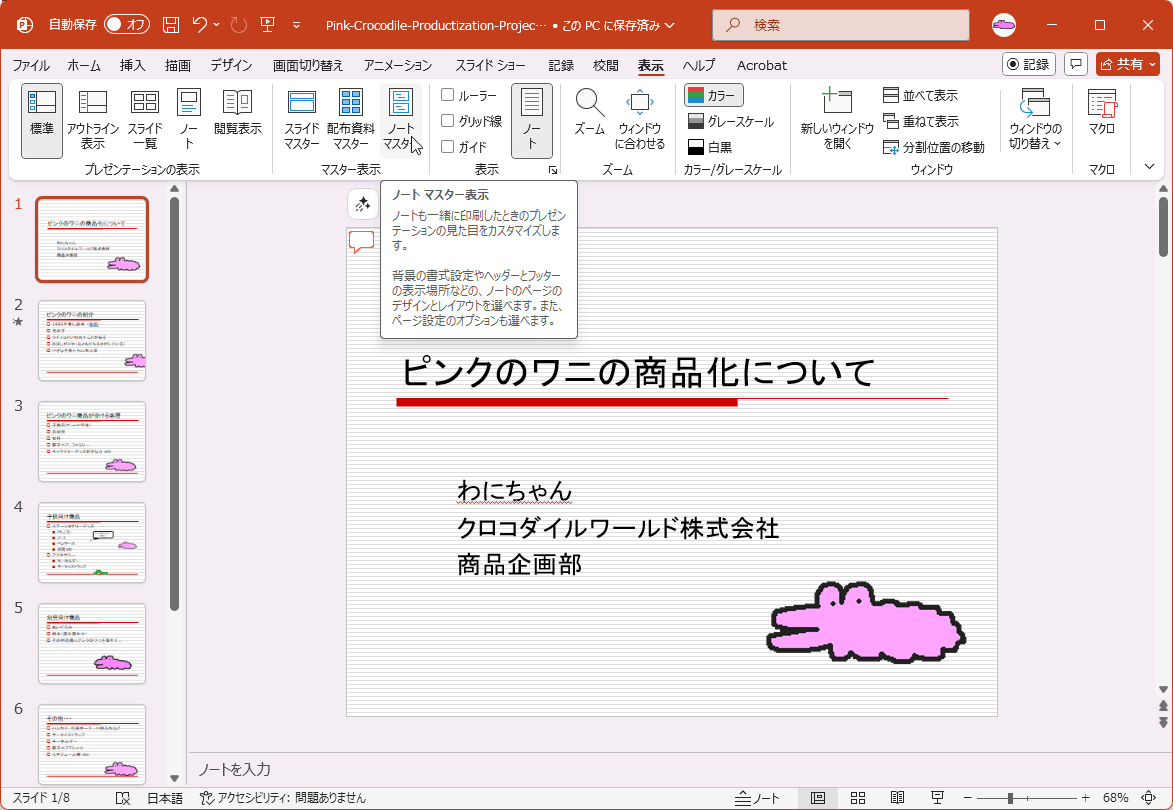Open the アニメーション ribbon tab
This screenshot has height=810, width=1173.
pos(396,65)
